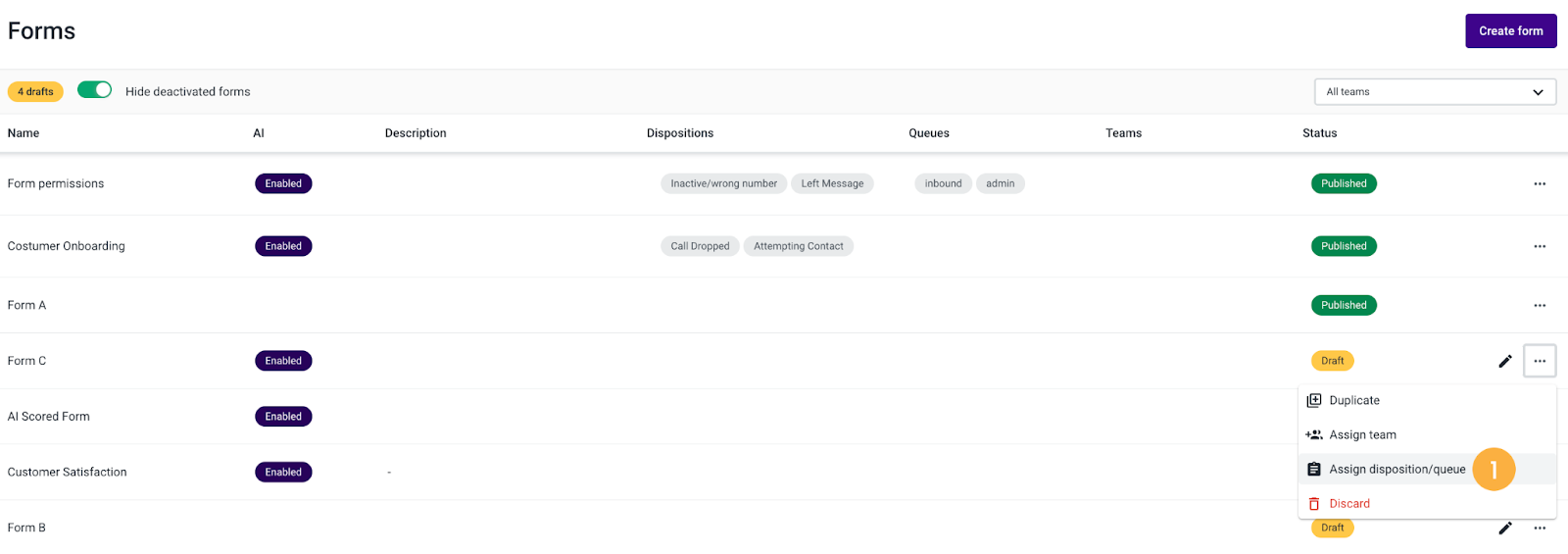Open the Form permissions form

click(x=56, y=183)
